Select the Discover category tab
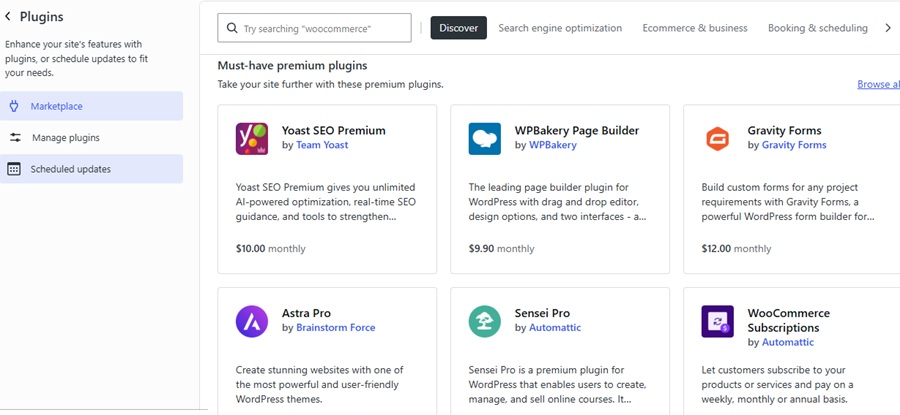Image resolution: width=900 pixels, height=415 pixels. click(459, 28)
